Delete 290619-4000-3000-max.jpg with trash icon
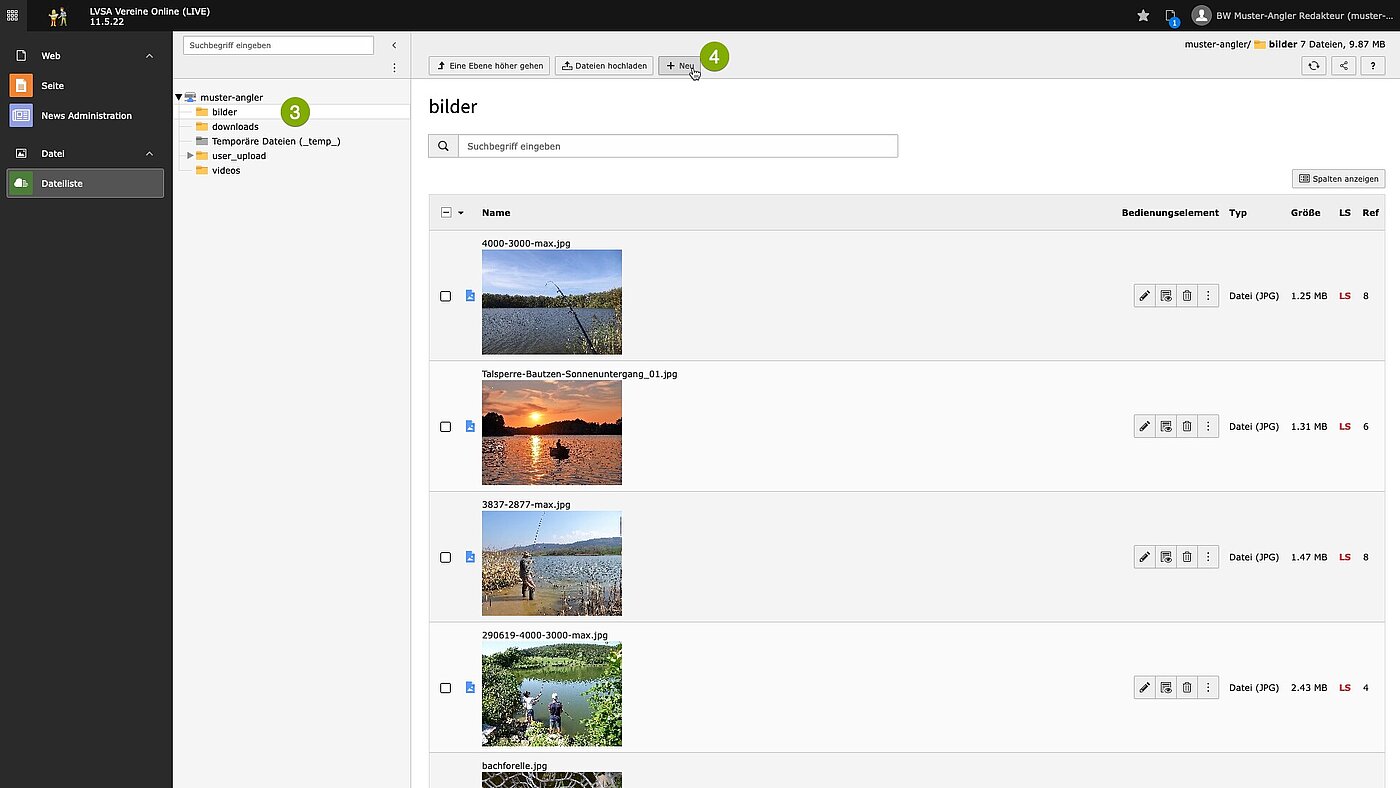The width and height of the screenshot is (1400, 788). [x=1187, y=688]
